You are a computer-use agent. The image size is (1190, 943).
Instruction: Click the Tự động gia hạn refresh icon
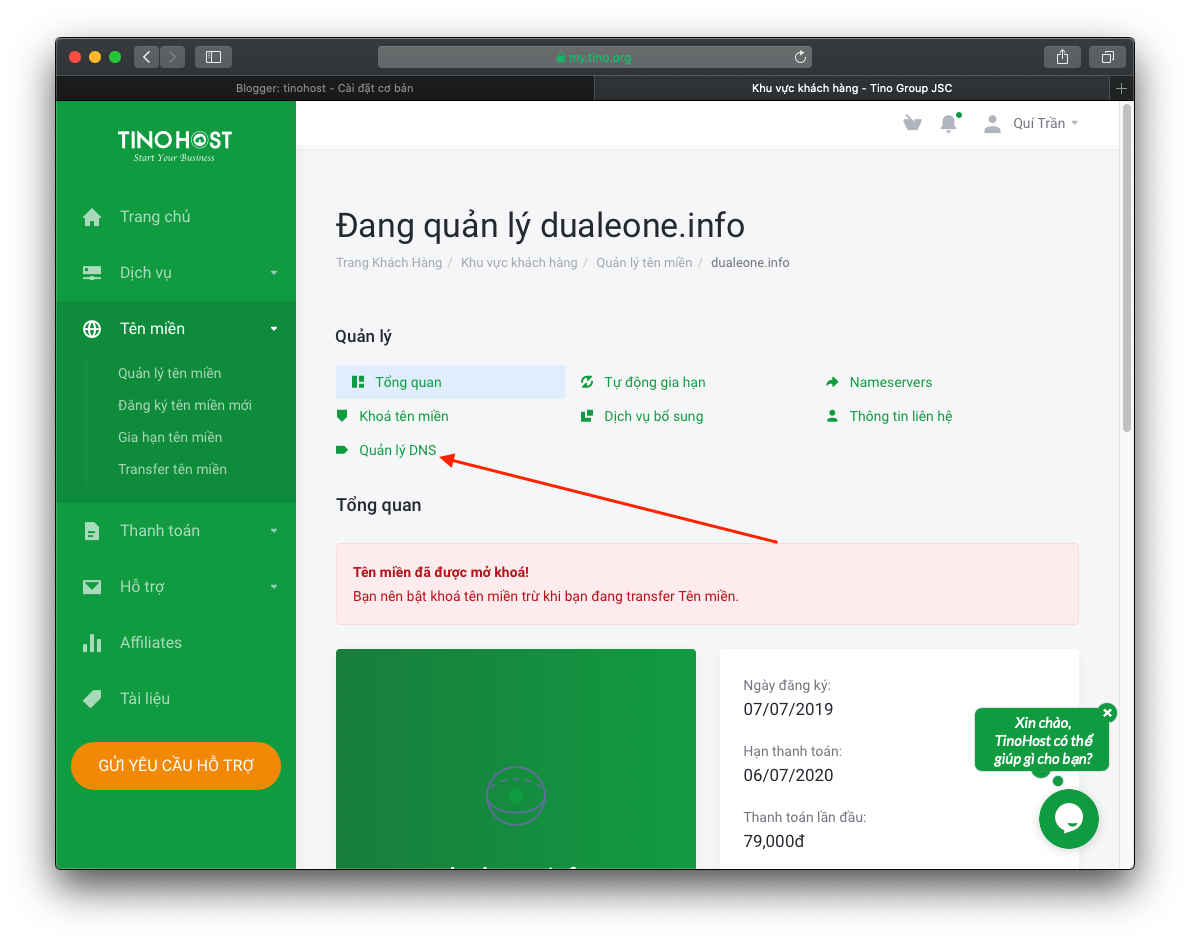click(587, 382)
